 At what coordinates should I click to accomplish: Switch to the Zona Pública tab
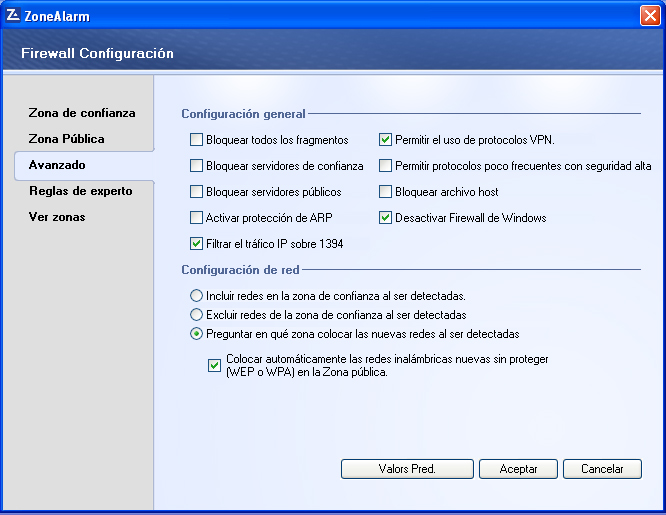click(x=66, y=139)
